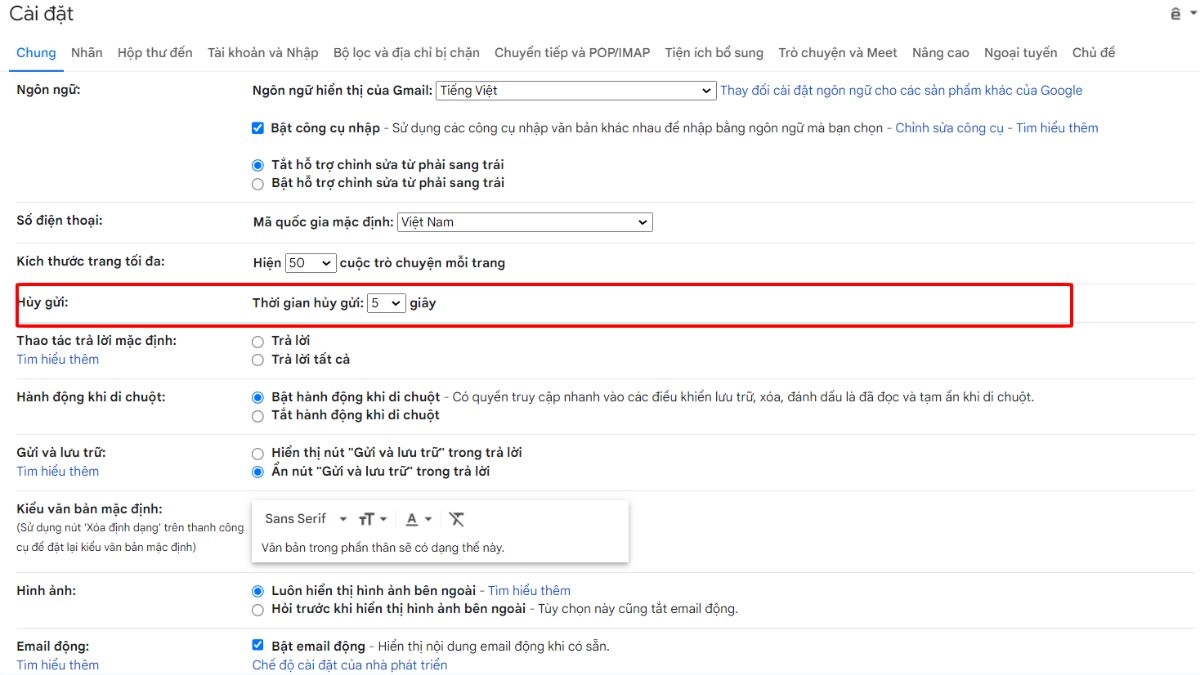Image resolution: width=1200 pixels, height=675 pixels.
Task: Select Tắt hành động khi di chuột
Action: (x=258, y=415)
